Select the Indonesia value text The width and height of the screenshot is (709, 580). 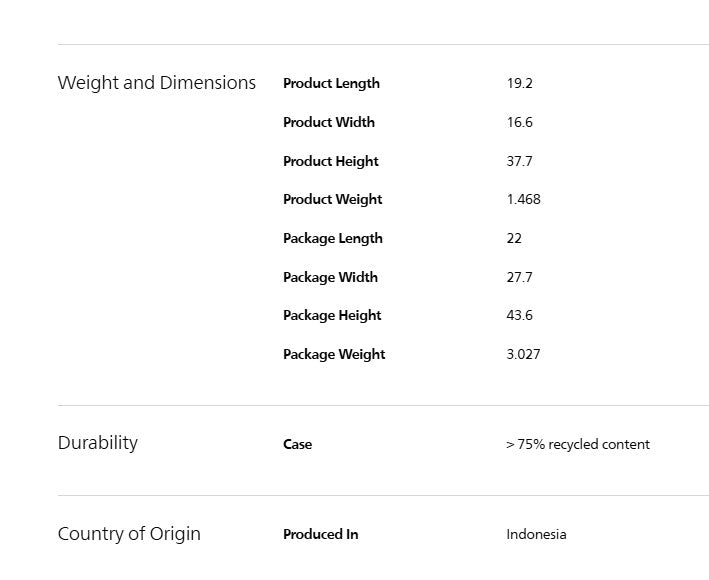click(x=536, y=534)
